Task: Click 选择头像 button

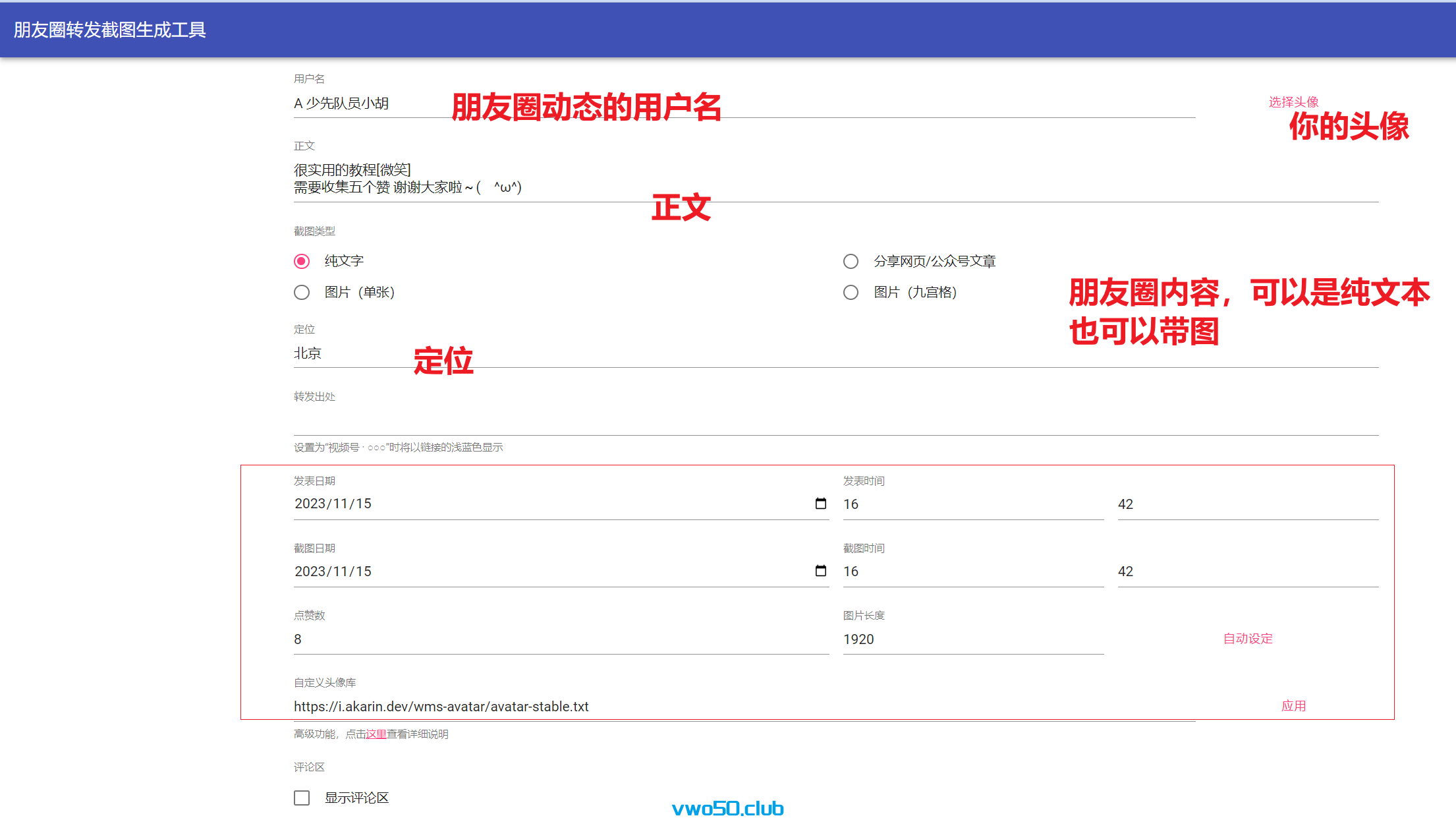Action: pos(1293,102)
